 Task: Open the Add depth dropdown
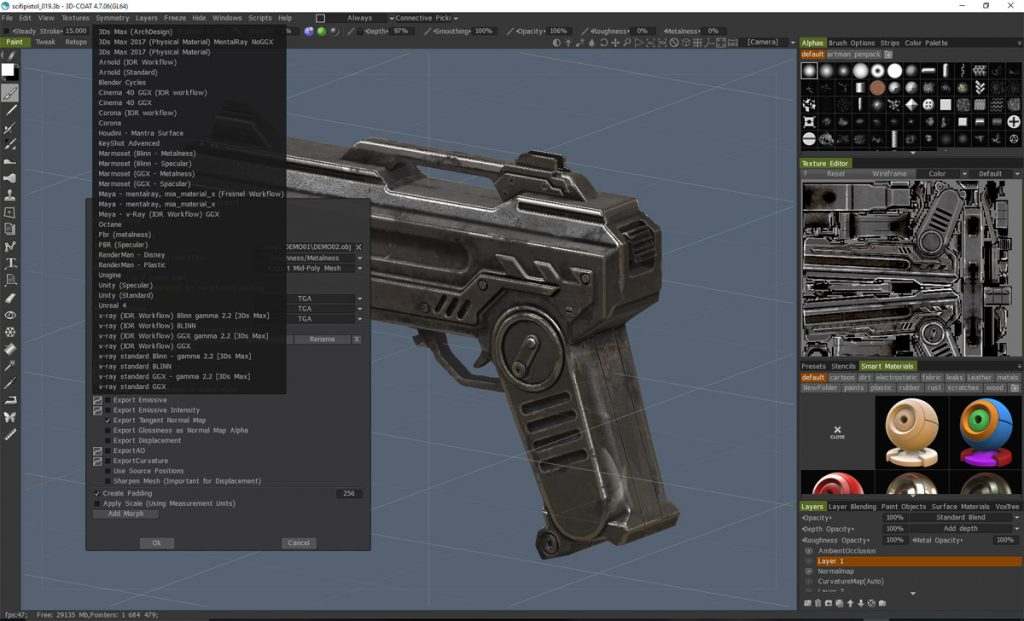pos(964,529)
